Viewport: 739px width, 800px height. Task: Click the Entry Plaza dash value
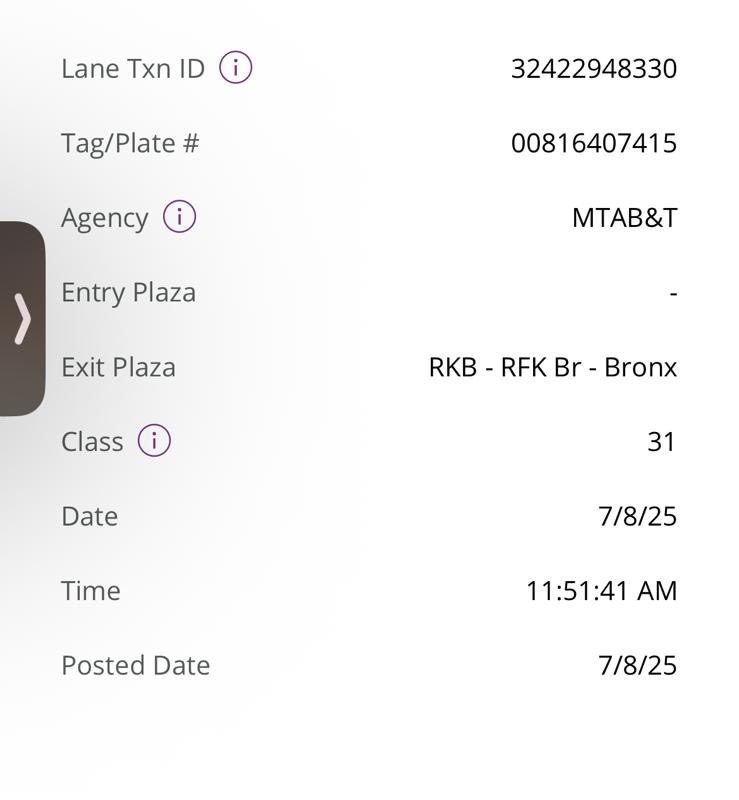(673, 293)
